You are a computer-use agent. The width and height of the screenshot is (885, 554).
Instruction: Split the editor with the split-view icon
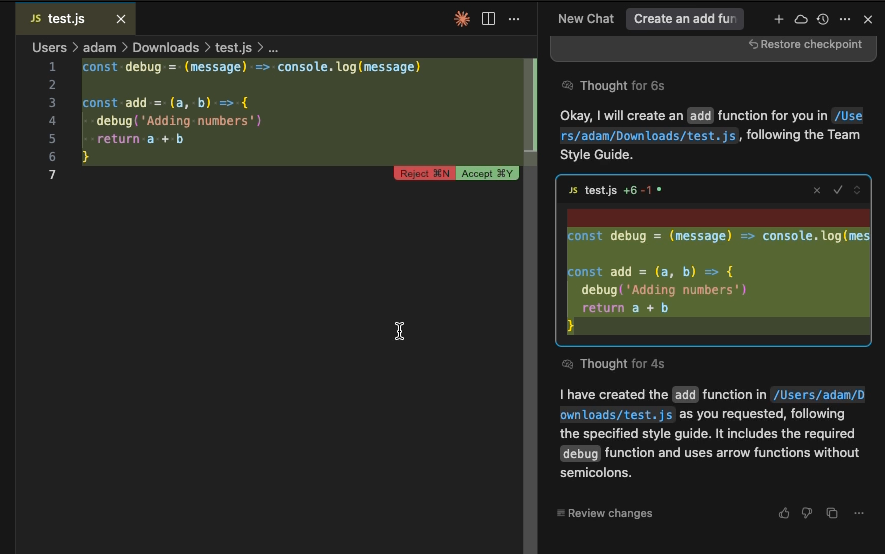[488, 19]
